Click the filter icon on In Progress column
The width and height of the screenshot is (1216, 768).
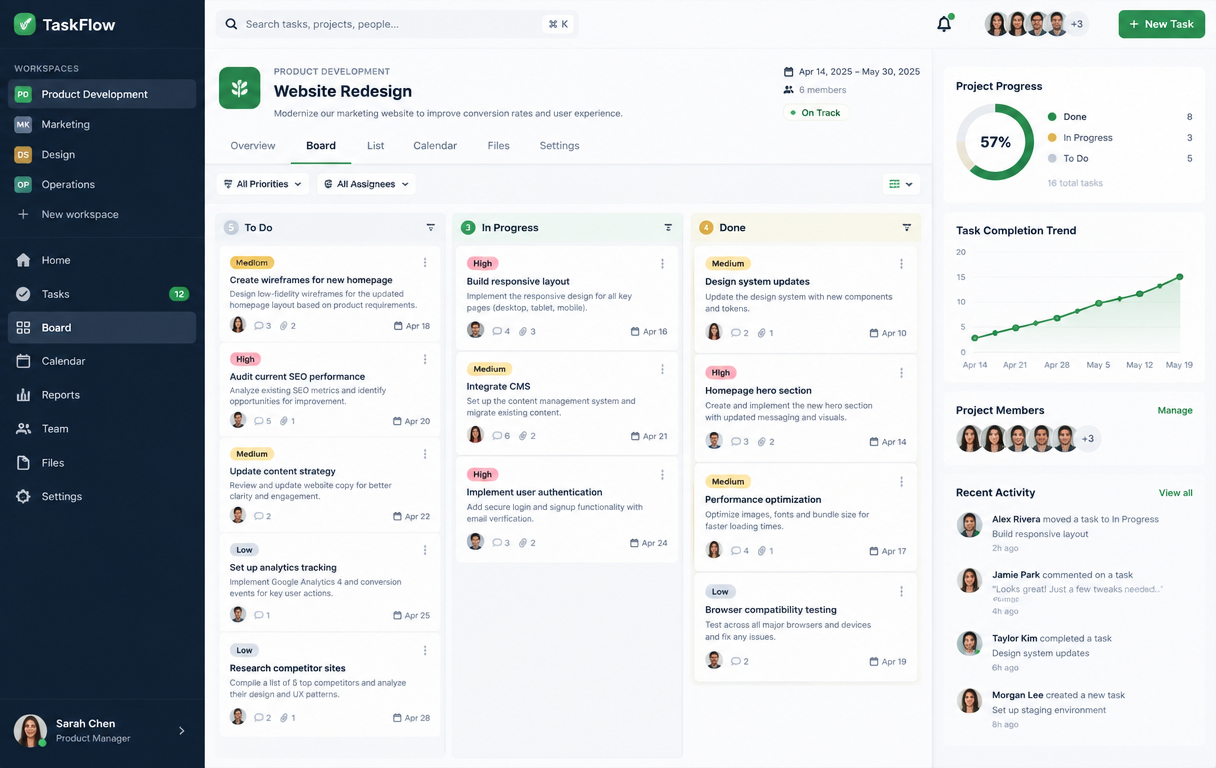point(668,228)
